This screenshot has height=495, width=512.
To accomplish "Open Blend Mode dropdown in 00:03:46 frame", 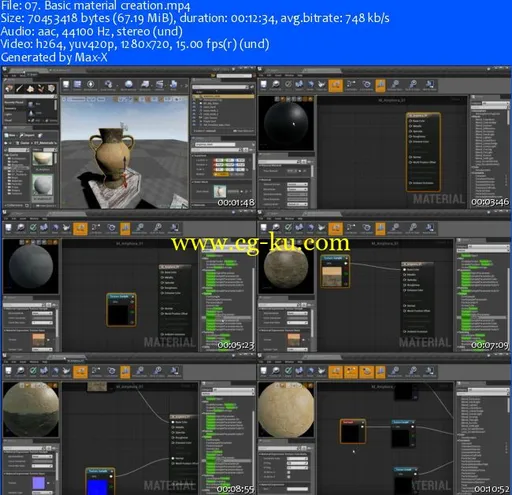I will click(x=297, y=189).
